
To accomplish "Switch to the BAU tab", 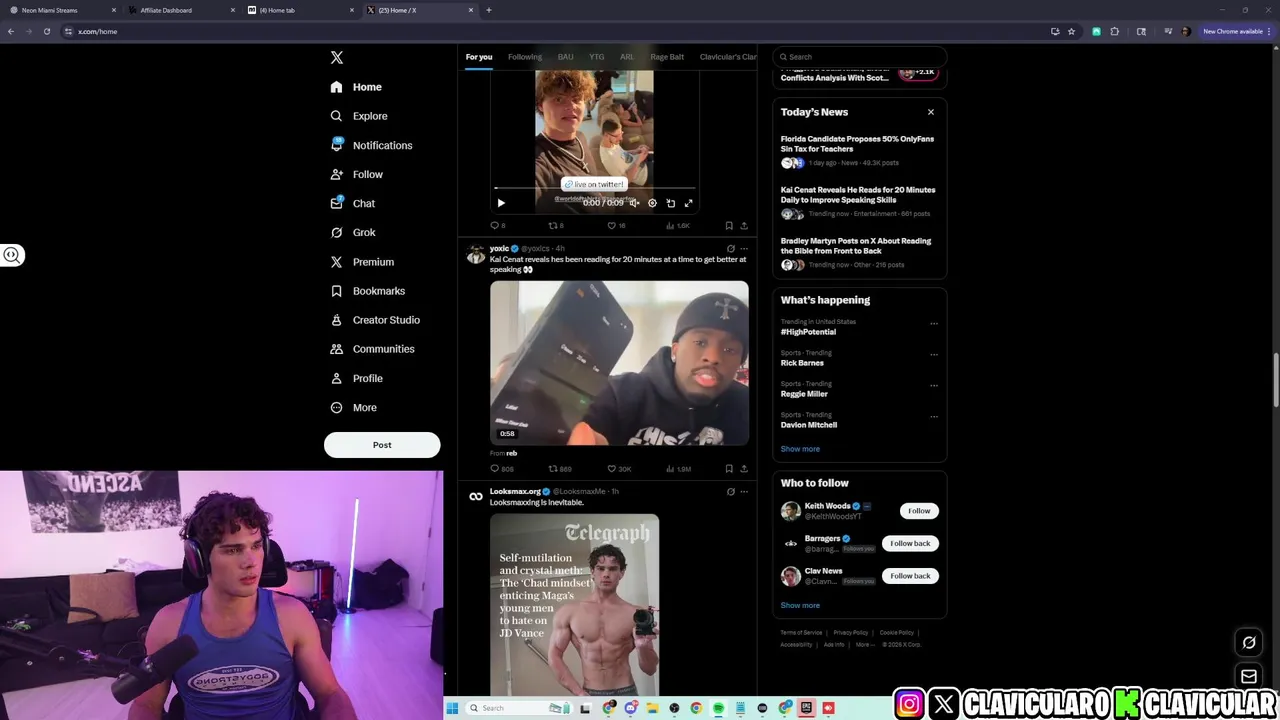I will [x=565, y=57].
